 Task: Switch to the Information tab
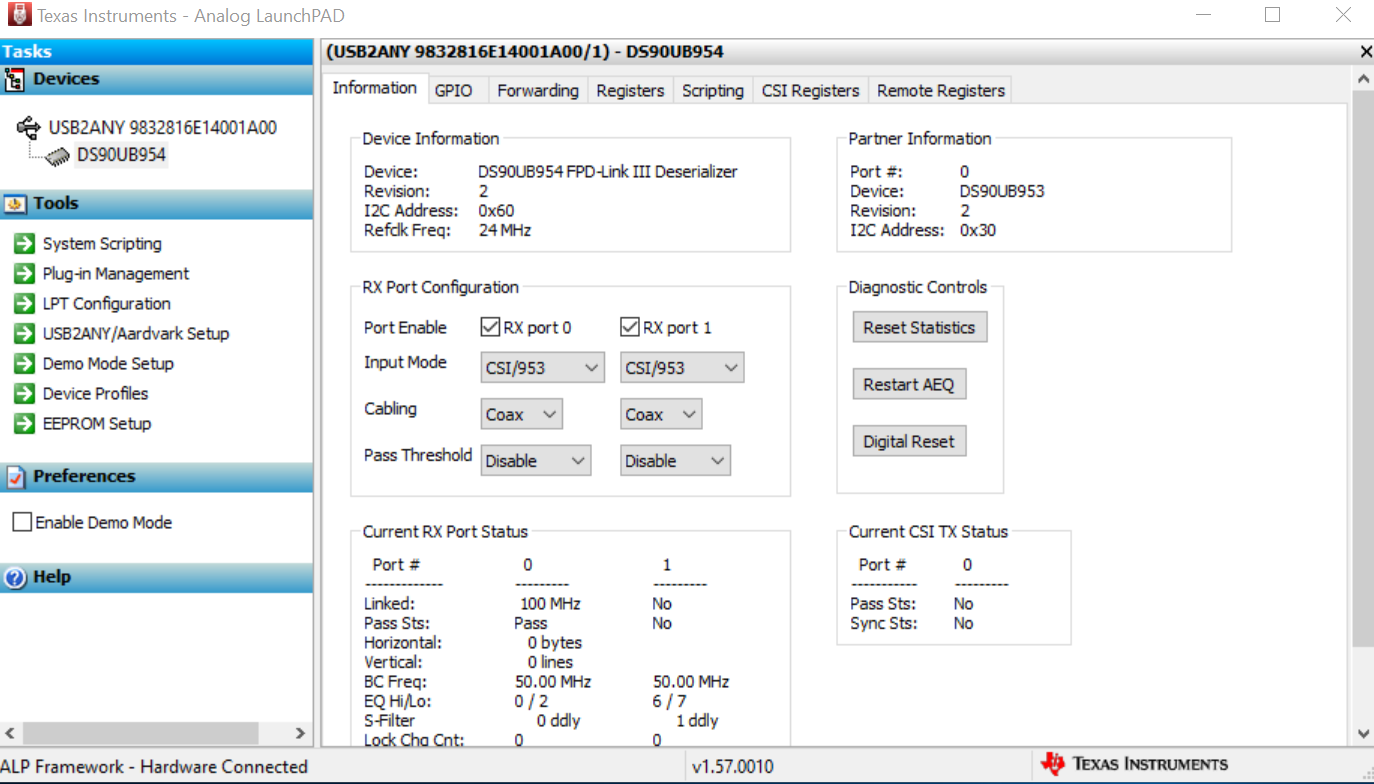tap(375, 88)
